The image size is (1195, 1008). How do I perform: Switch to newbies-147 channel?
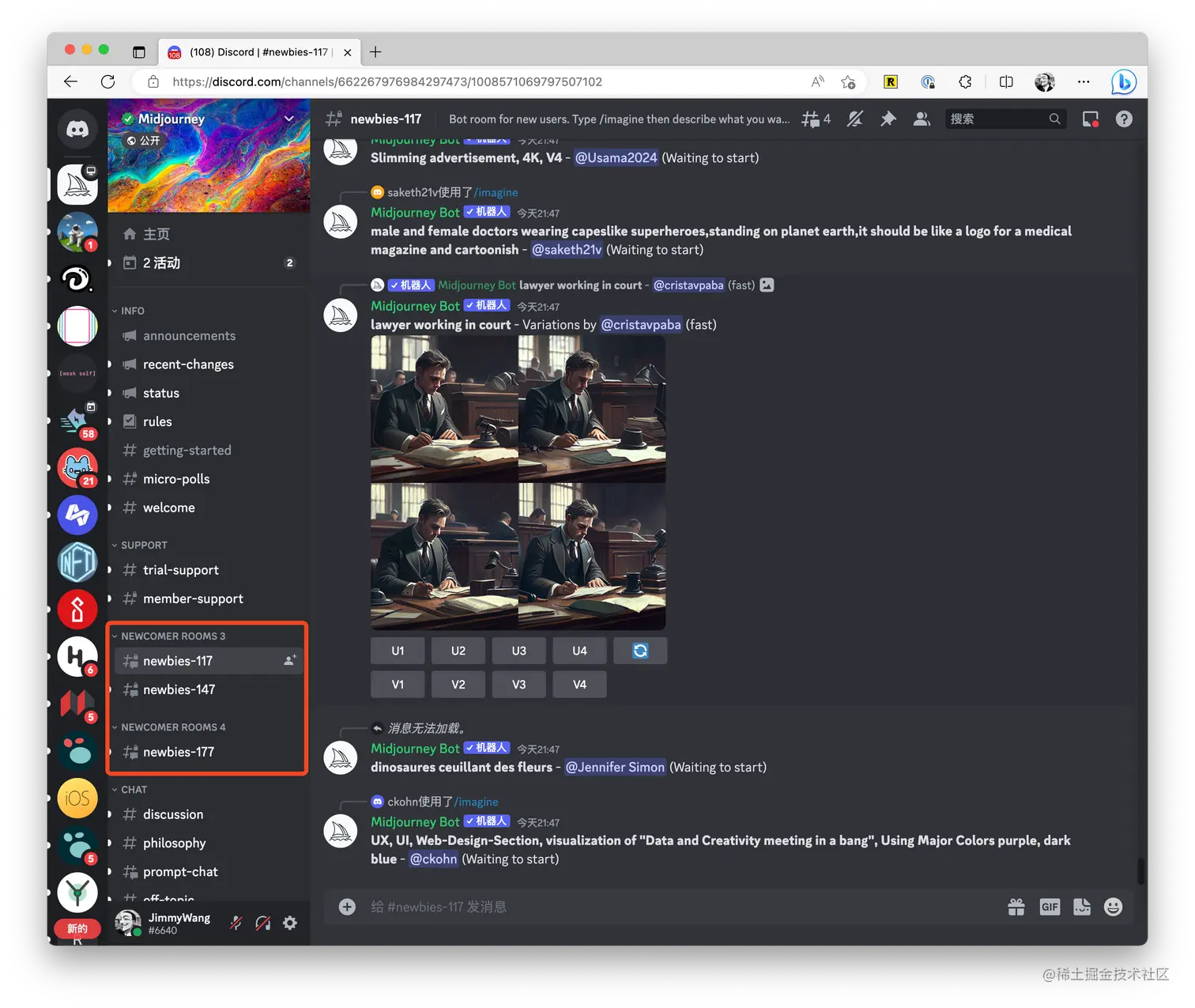[x=209, y=689]
